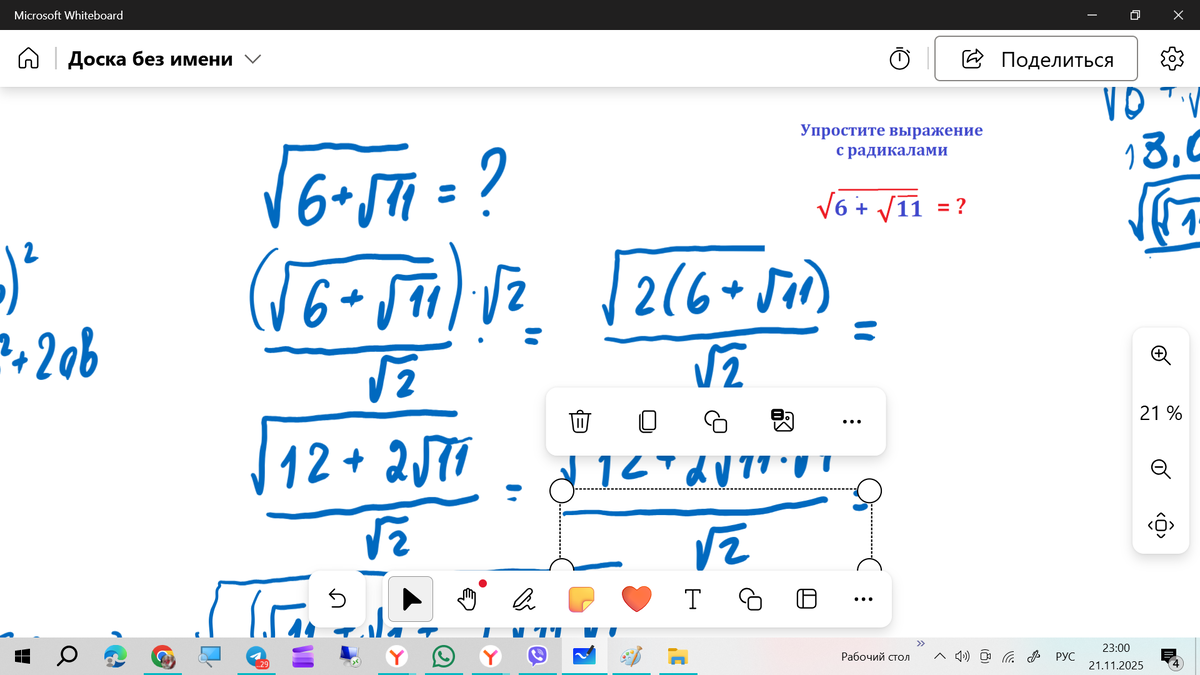Expand 'Рабочий стол' toolbar chevron
Screen dimensions: 1200x675
[x=920, y=643]
